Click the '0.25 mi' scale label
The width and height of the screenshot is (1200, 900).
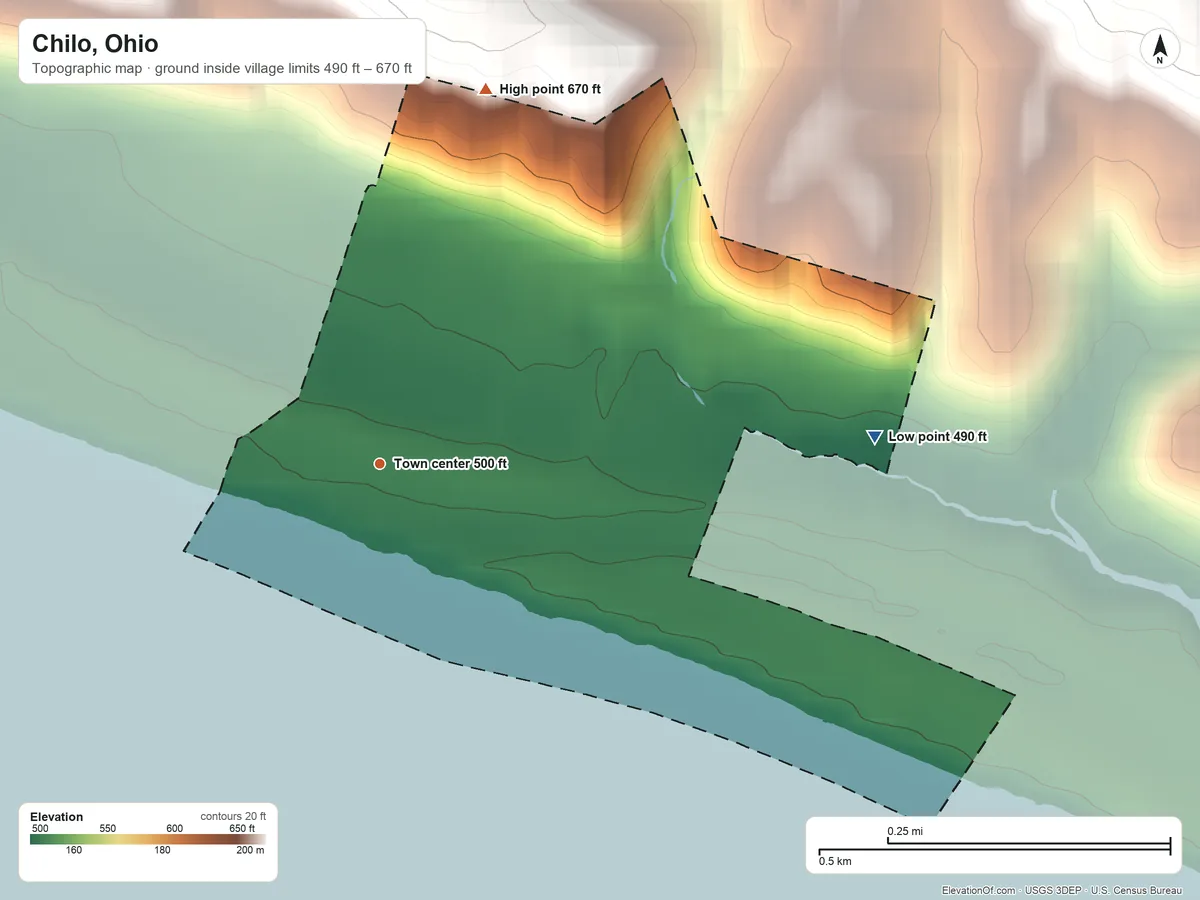coord(904,832)
